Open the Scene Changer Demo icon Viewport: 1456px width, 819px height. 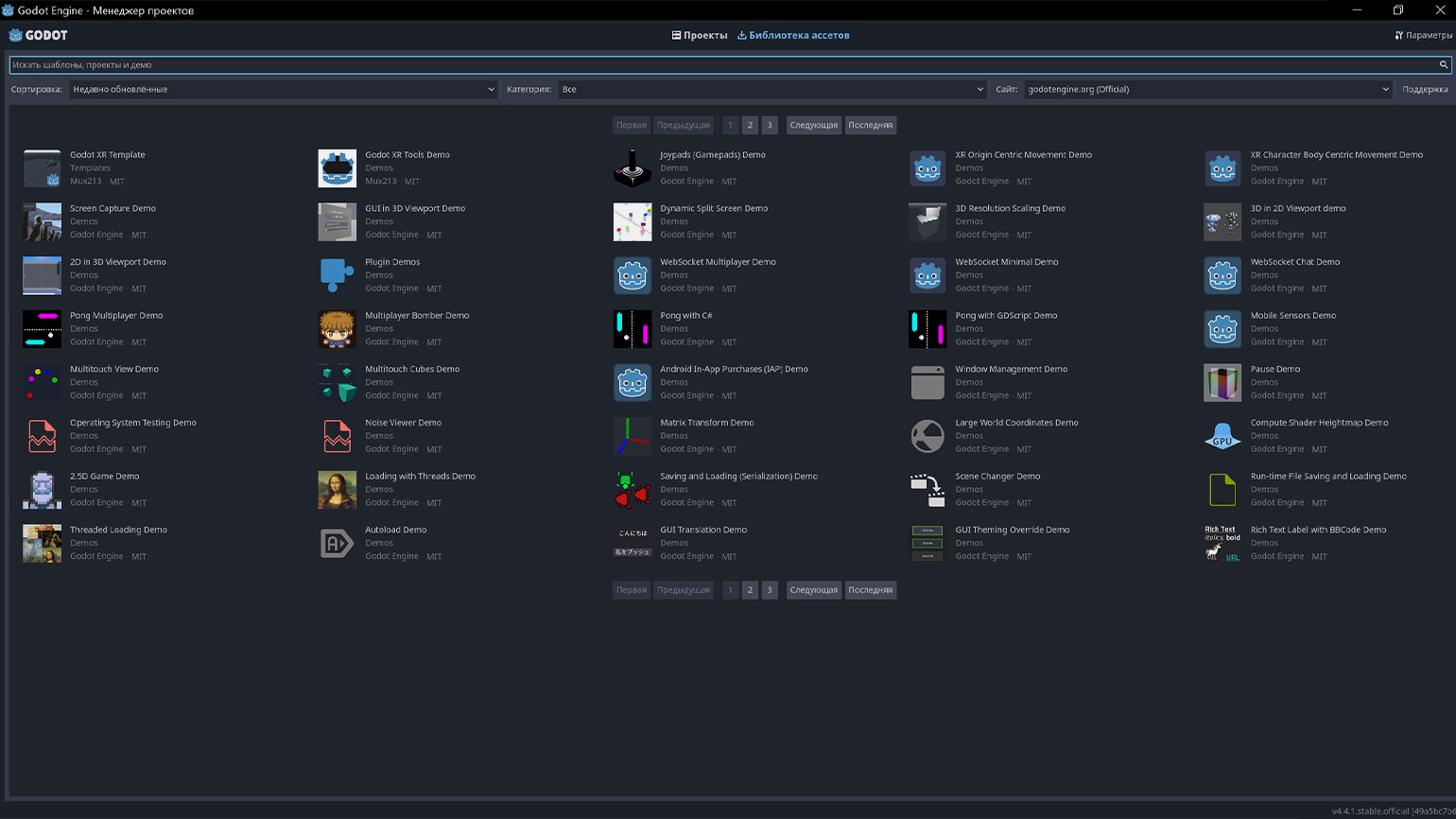coord(927,490)
